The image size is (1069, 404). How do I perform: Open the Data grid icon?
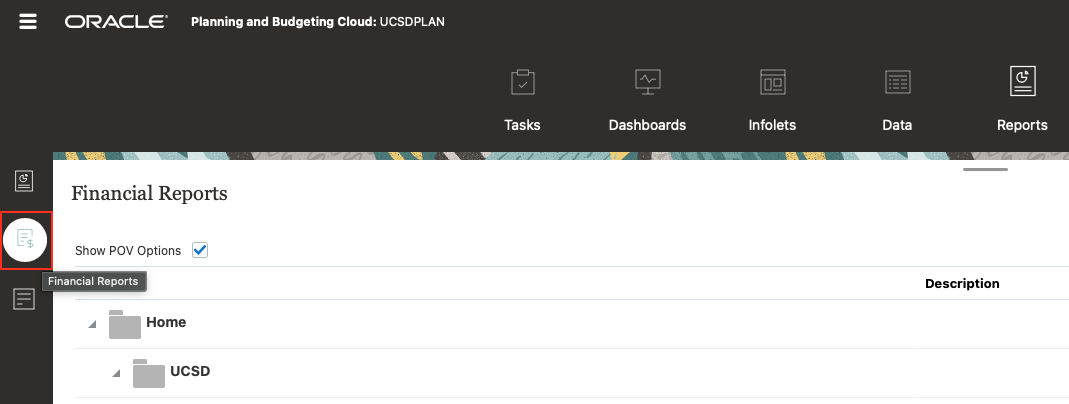pyautogui.click(x=897, y=83)
